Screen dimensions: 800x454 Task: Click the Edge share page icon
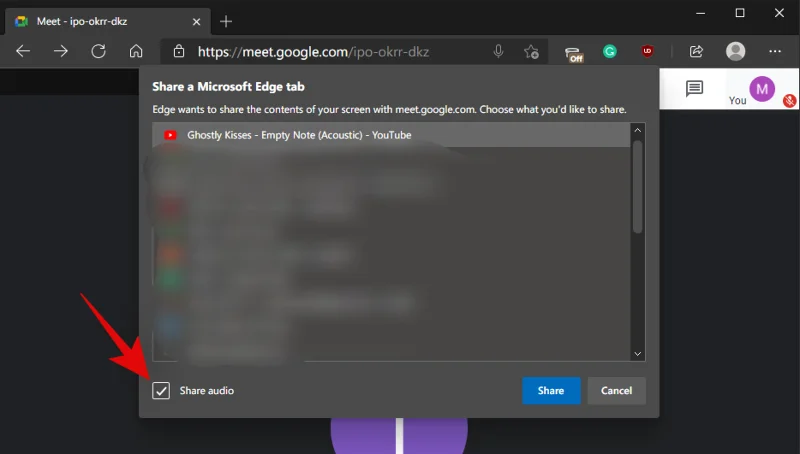pyautogui.click(x=696, y=51)
